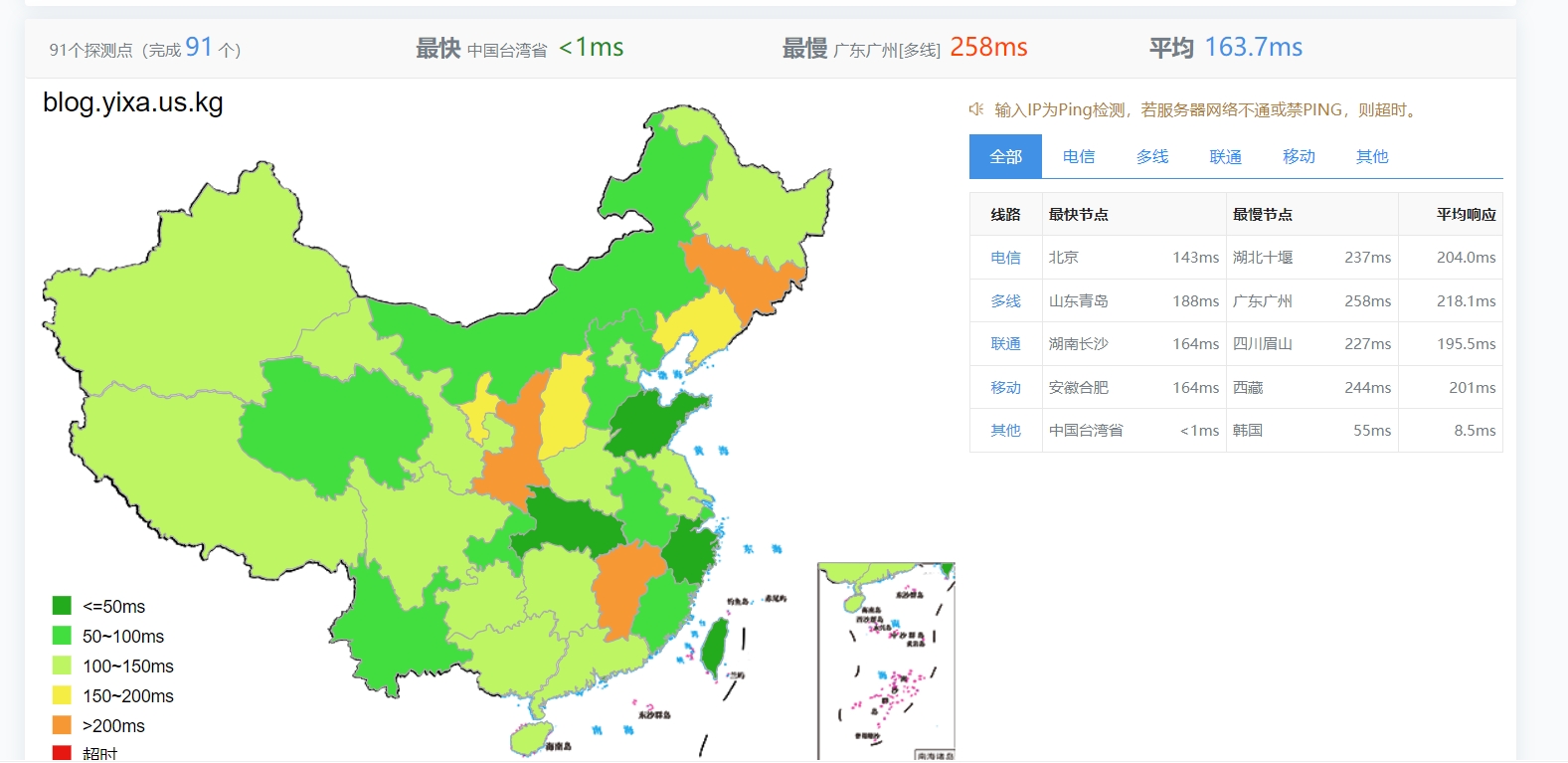Click the 移动 link in the table row

(x=1005, y=387)
